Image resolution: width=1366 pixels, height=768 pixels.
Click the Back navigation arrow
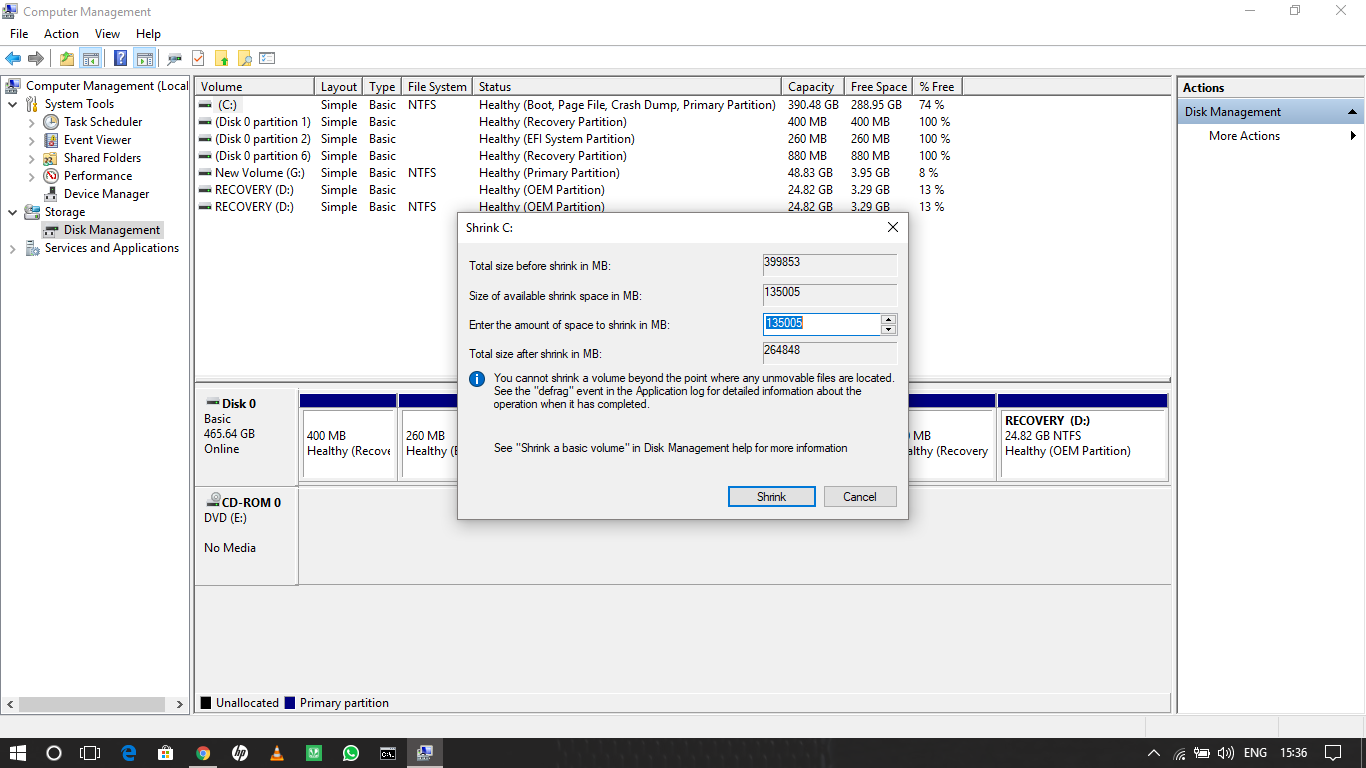[x=13, y=57]
